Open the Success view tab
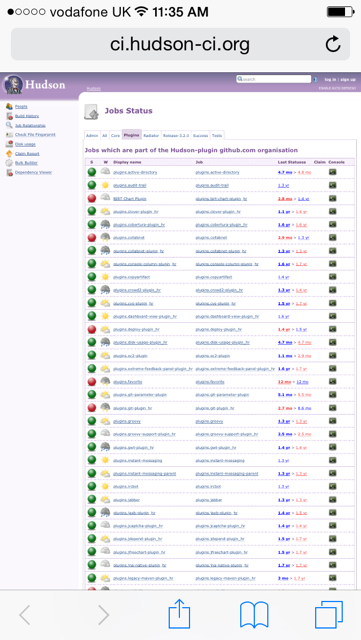Viewport: 361px width, 640px height. [x=201, y=135]
